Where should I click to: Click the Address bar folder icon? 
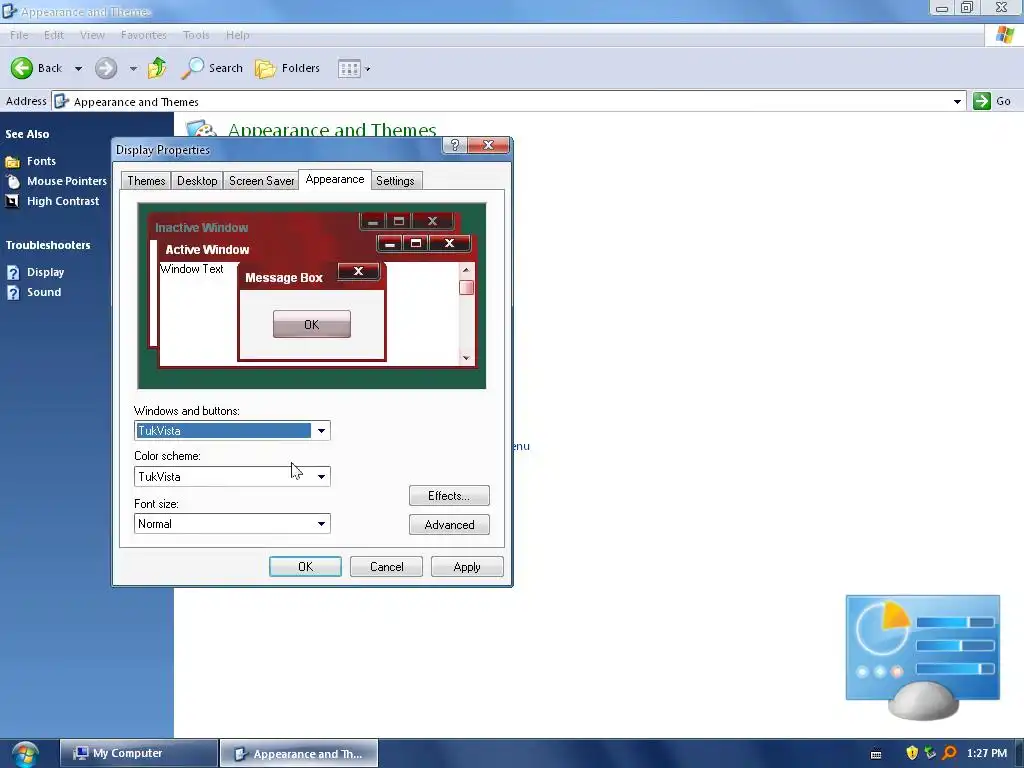pos(61,101)
